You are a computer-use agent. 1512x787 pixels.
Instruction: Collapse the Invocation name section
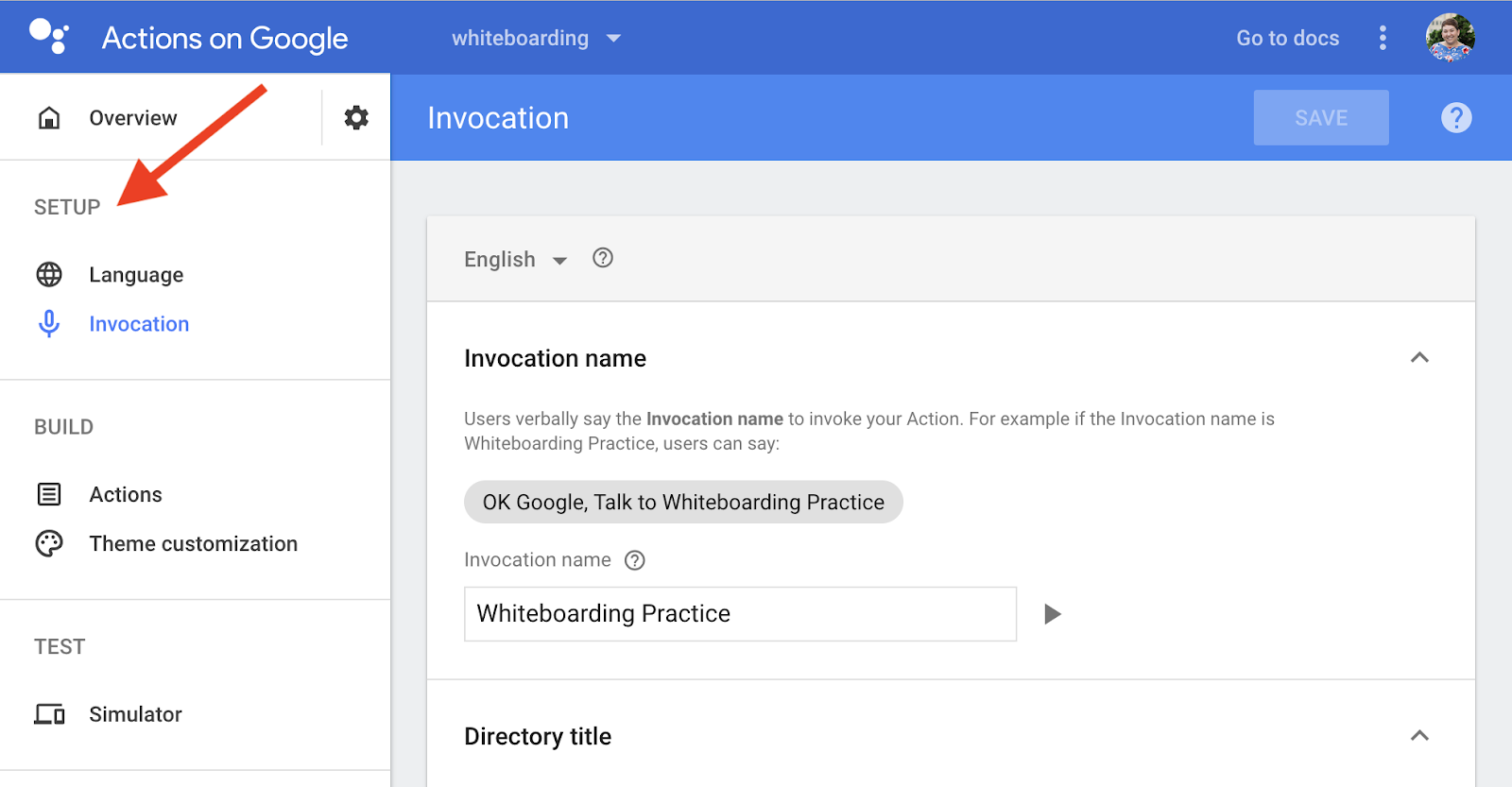[x=1419, y=357]
